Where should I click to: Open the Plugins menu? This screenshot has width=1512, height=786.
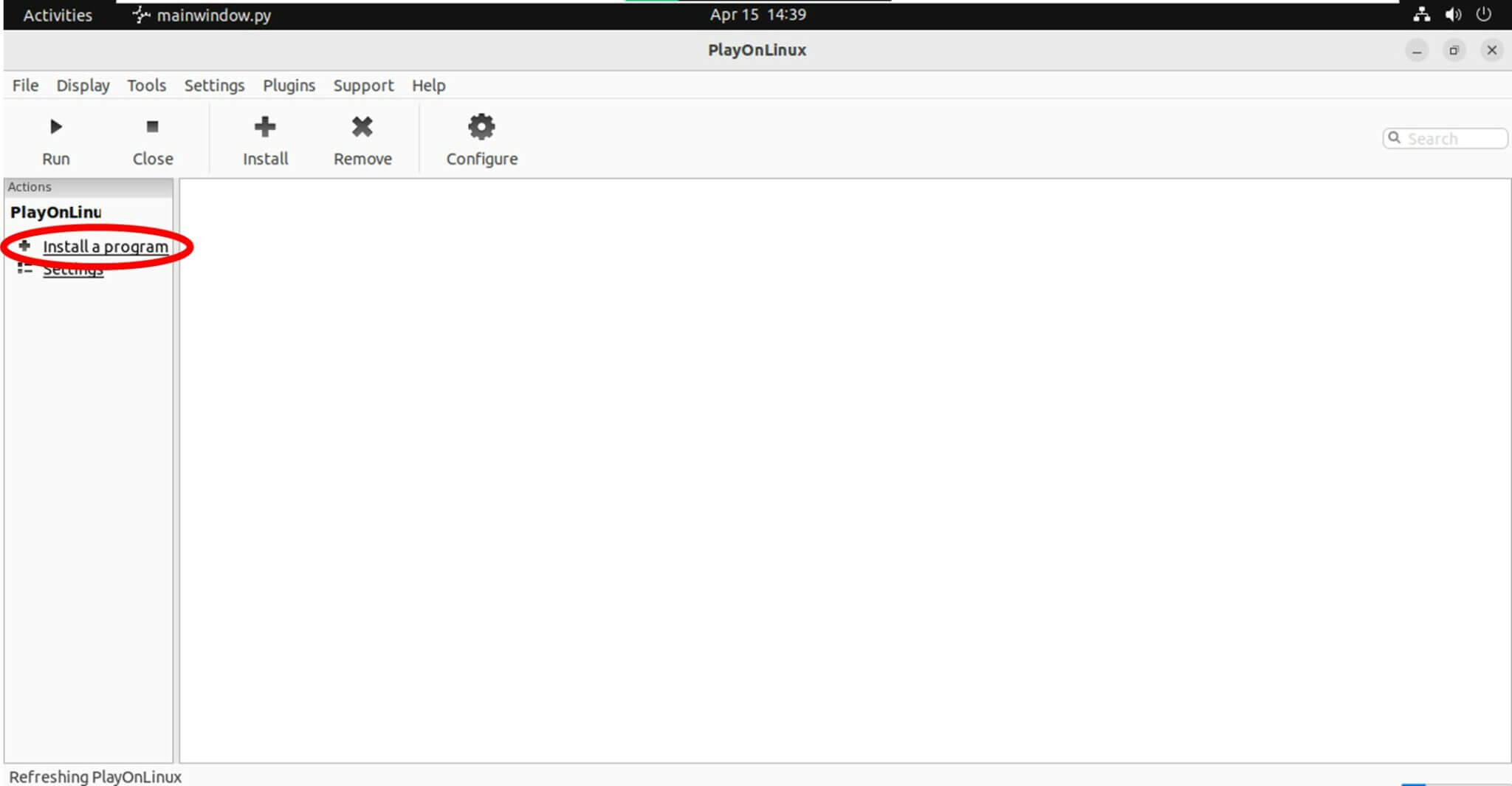click(289, 85)
